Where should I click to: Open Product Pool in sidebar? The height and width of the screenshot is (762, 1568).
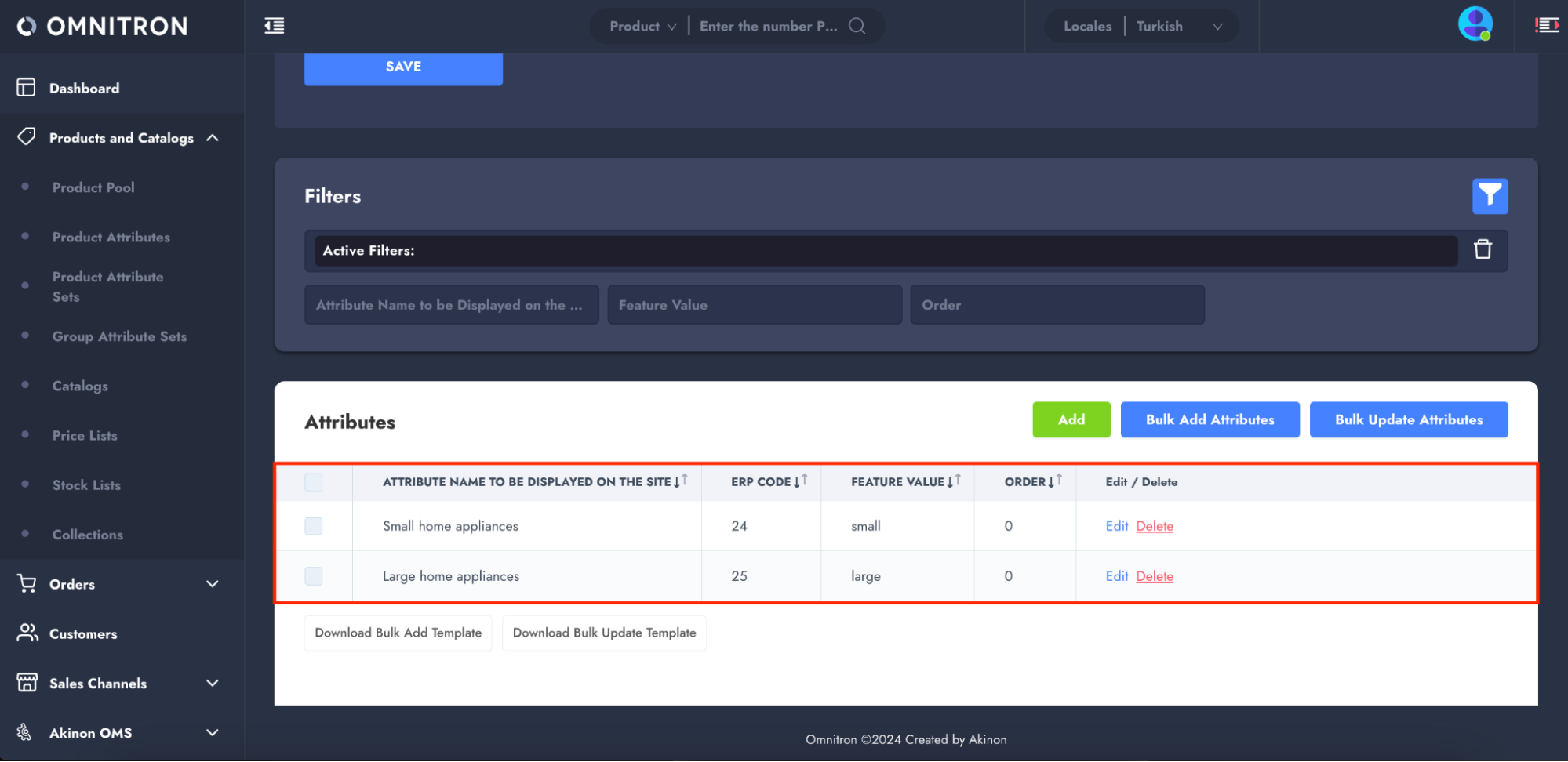(x=93, y=187)
